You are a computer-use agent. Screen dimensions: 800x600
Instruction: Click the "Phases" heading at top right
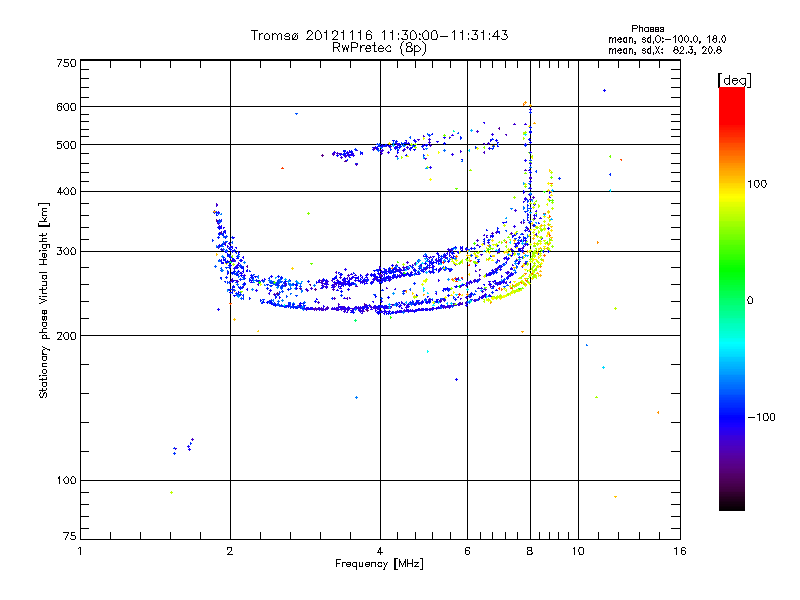point(647,29)
